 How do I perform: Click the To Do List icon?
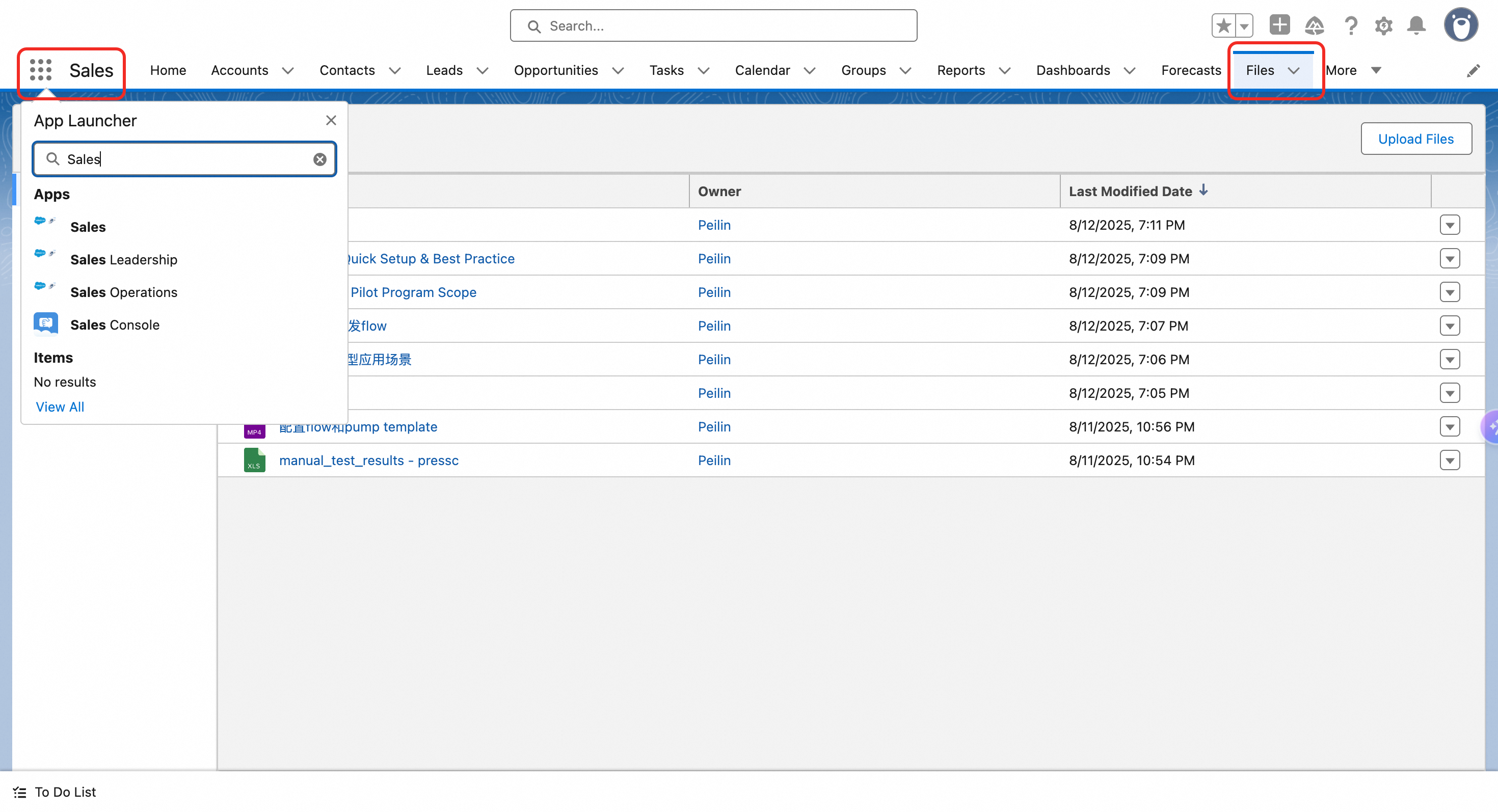[20, 792]
